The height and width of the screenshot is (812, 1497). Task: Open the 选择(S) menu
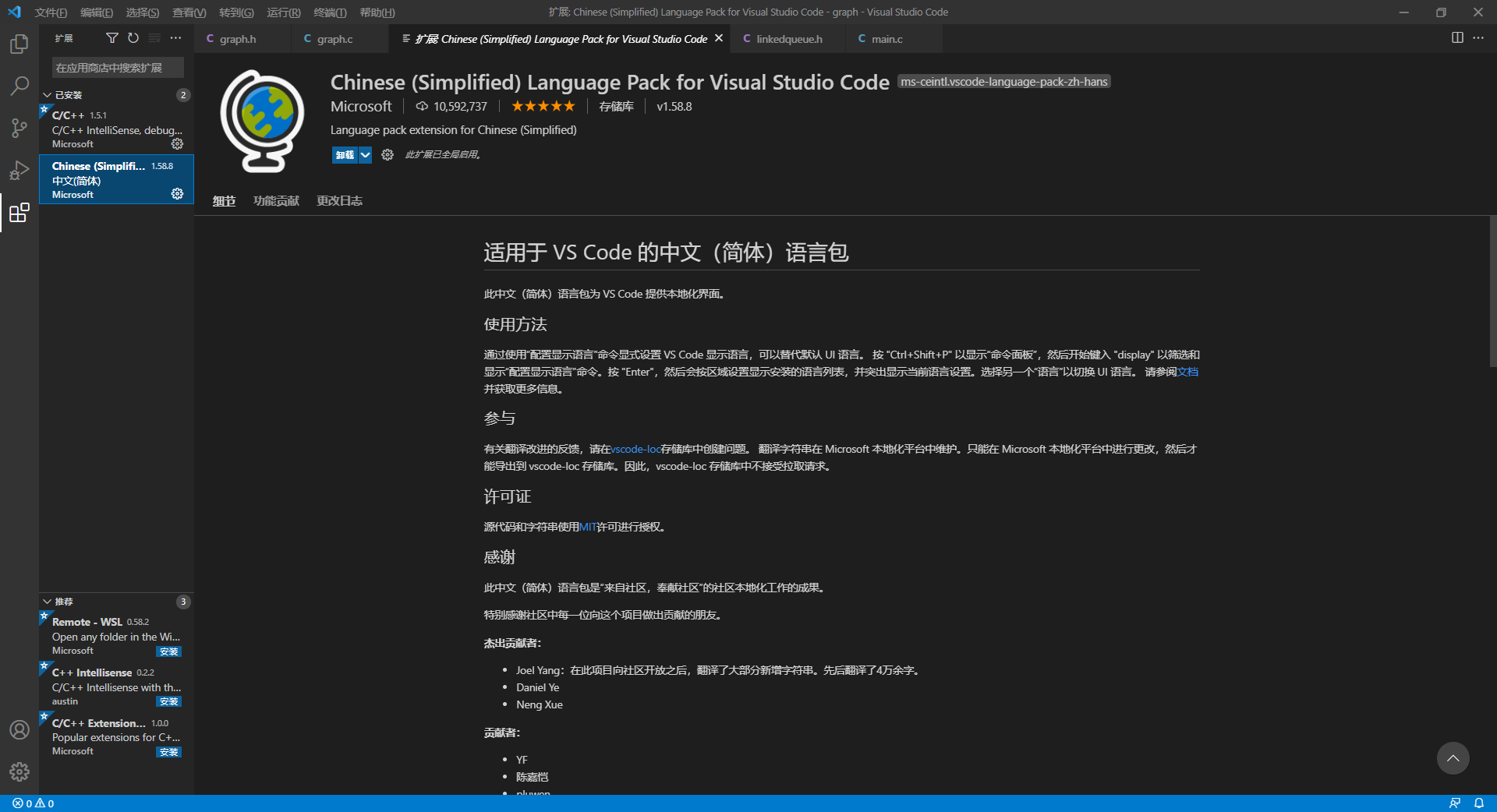[x=143, y=12]
